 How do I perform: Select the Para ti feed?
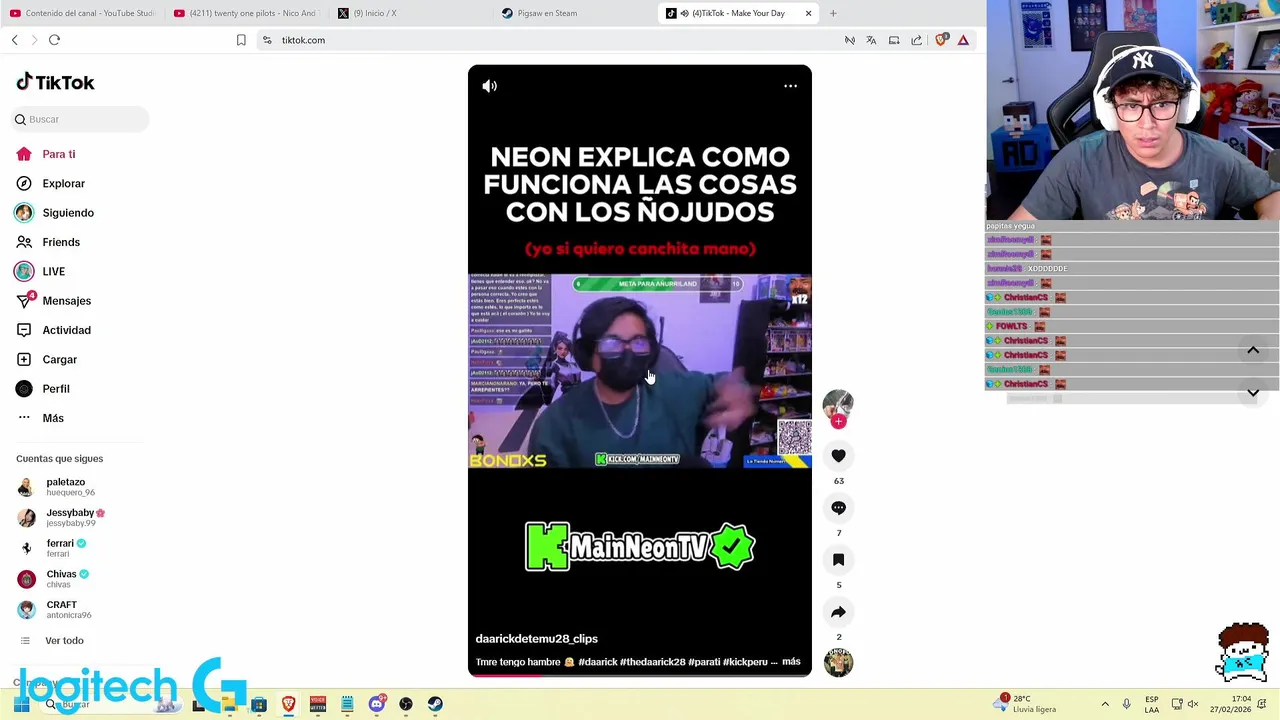coord(59,154)
